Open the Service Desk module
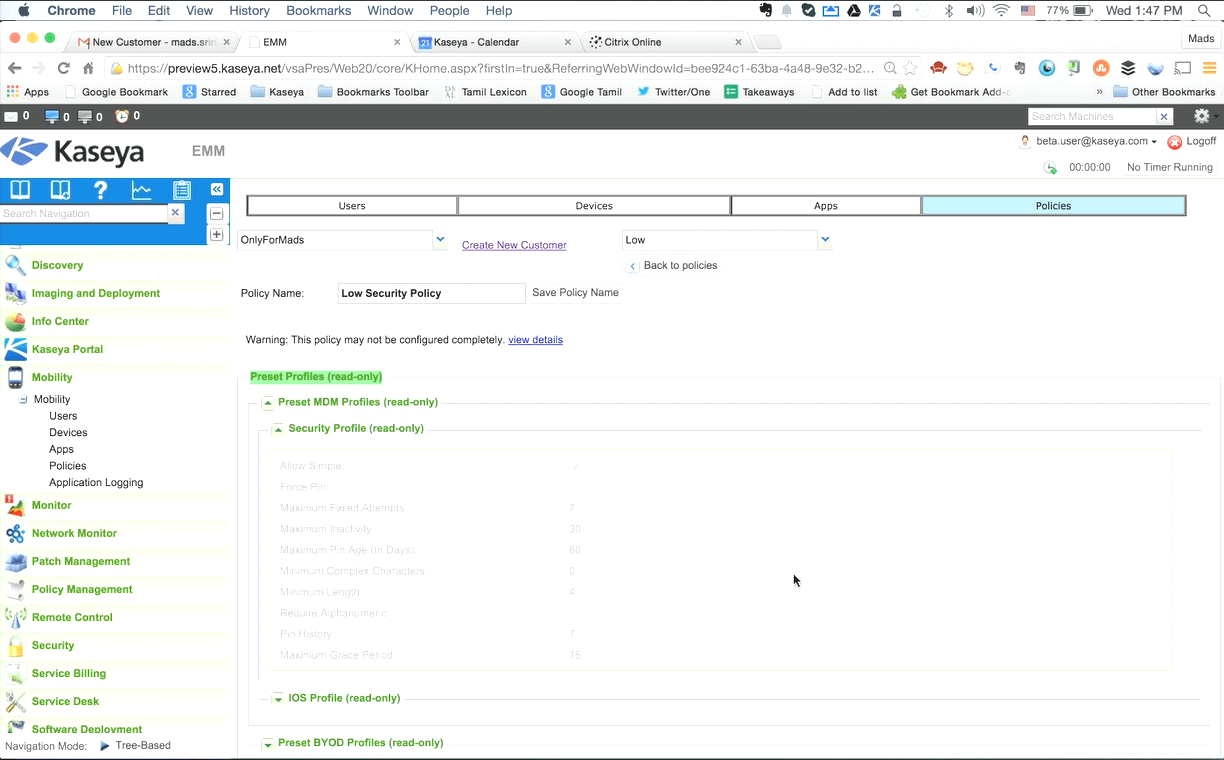Screen dimensions: 1224x760 click(65, 701)
